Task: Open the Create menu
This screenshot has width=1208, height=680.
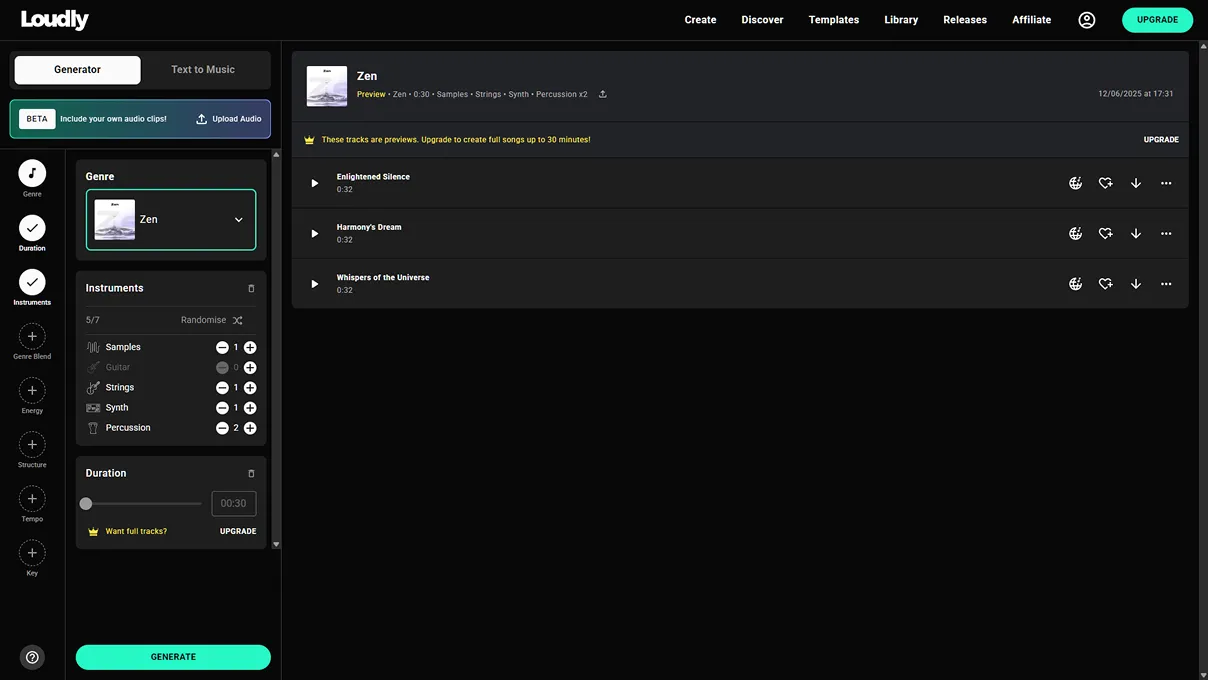Action: click(x=700, y=20)
